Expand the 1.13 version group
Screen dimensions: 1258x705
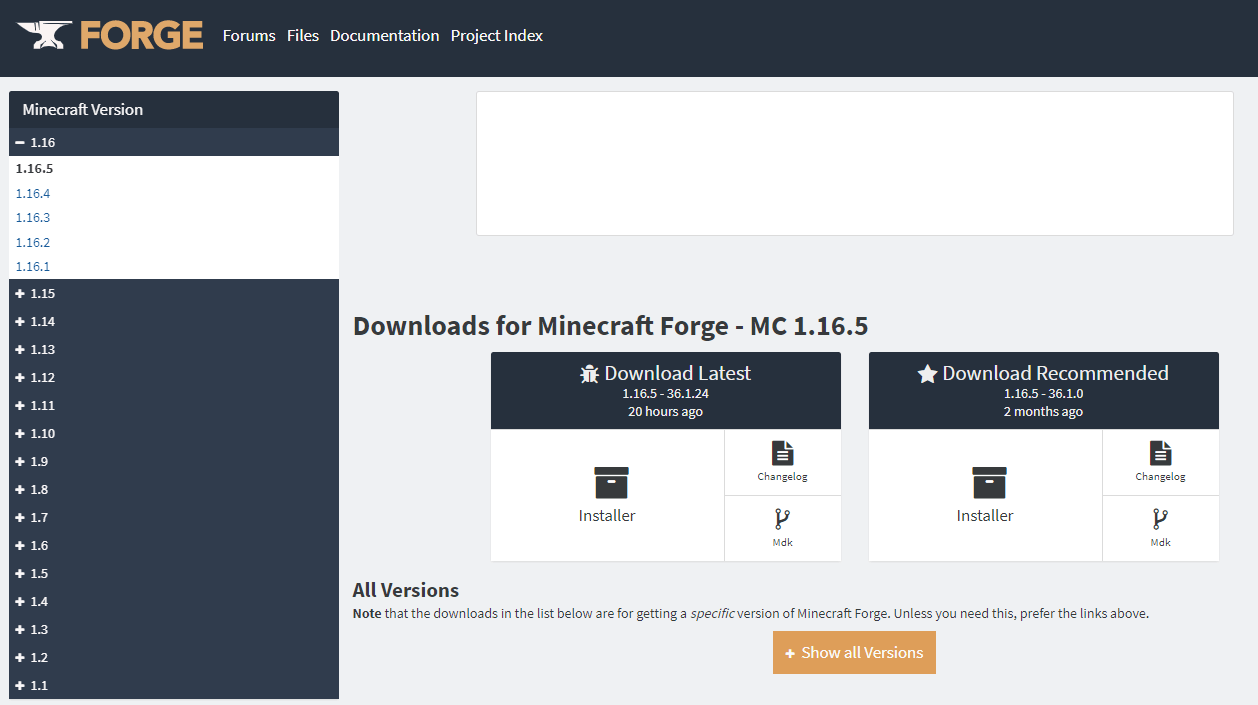click(174, 350)
